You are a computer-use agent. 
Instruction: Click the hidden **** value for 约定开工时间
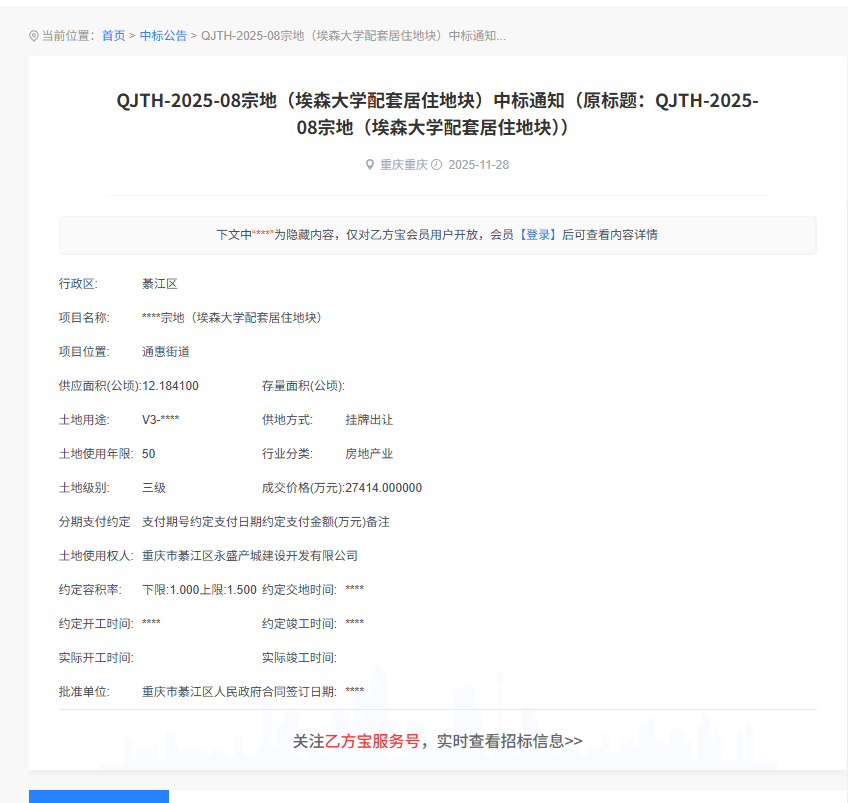151,624
